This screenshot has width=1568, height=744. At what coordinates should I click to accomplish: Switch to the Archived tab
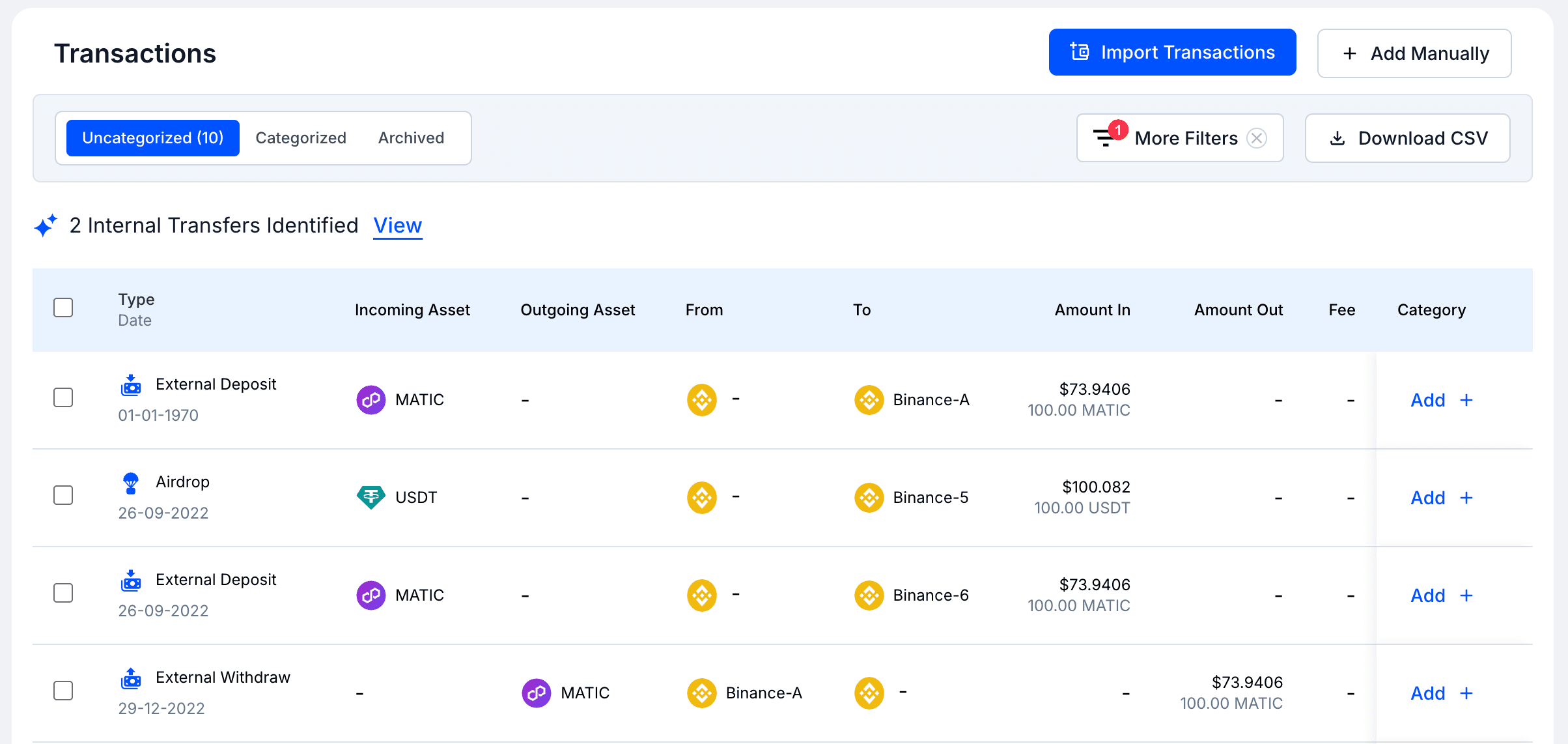coord(411,137)
